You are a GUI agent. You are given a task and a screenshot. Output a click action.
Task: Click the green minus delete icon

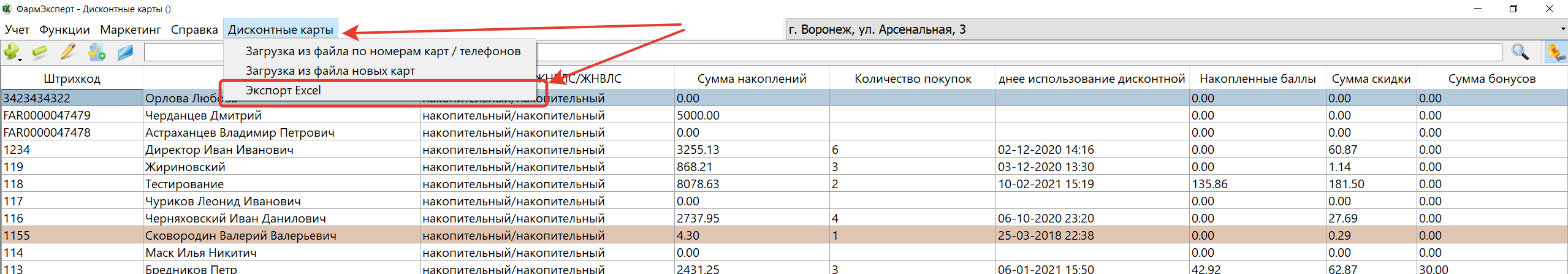tap(40, 52)
